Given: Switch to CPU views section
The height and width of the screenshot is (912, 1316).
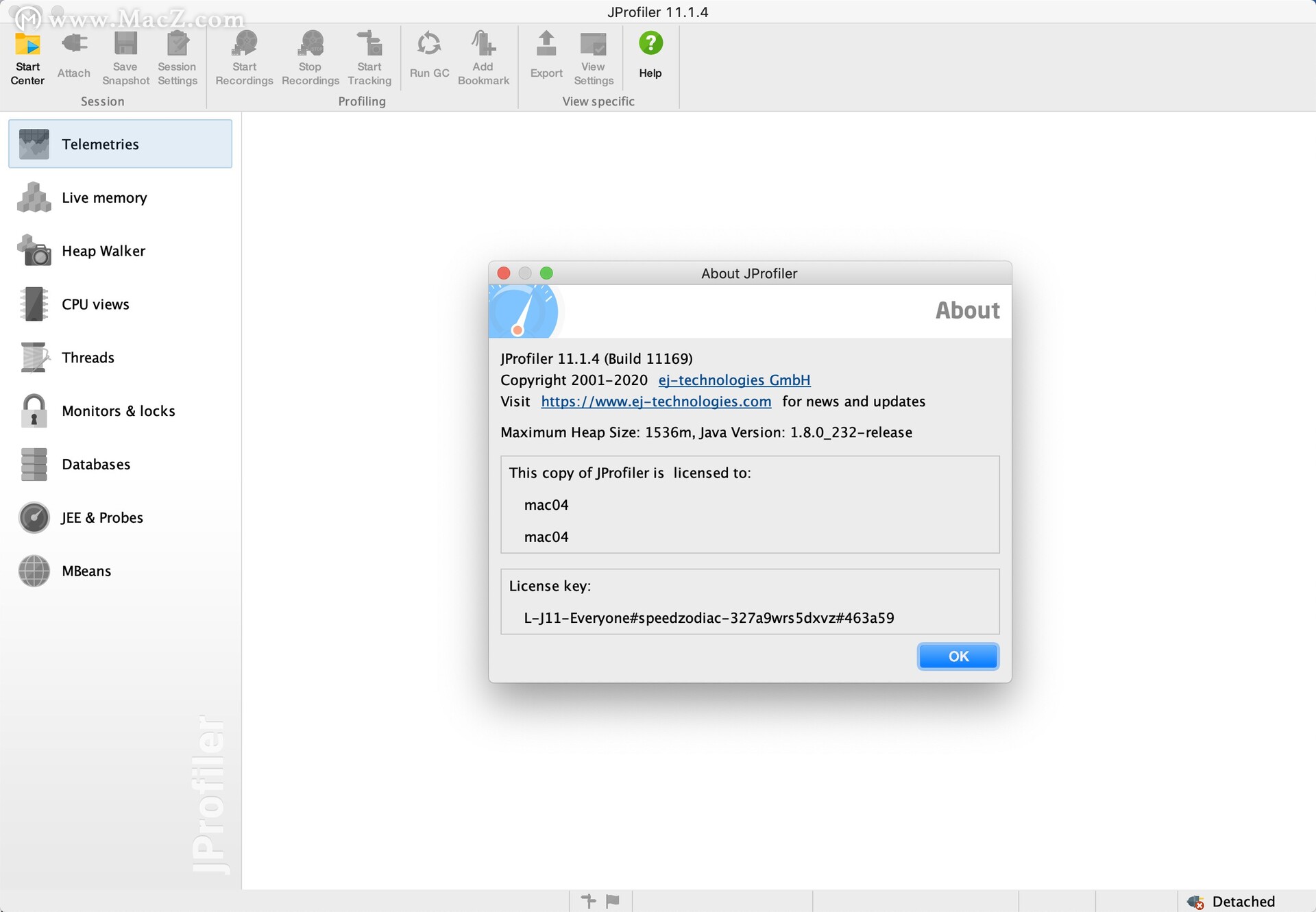Looking at the screenshot, I should coord(120,304).
